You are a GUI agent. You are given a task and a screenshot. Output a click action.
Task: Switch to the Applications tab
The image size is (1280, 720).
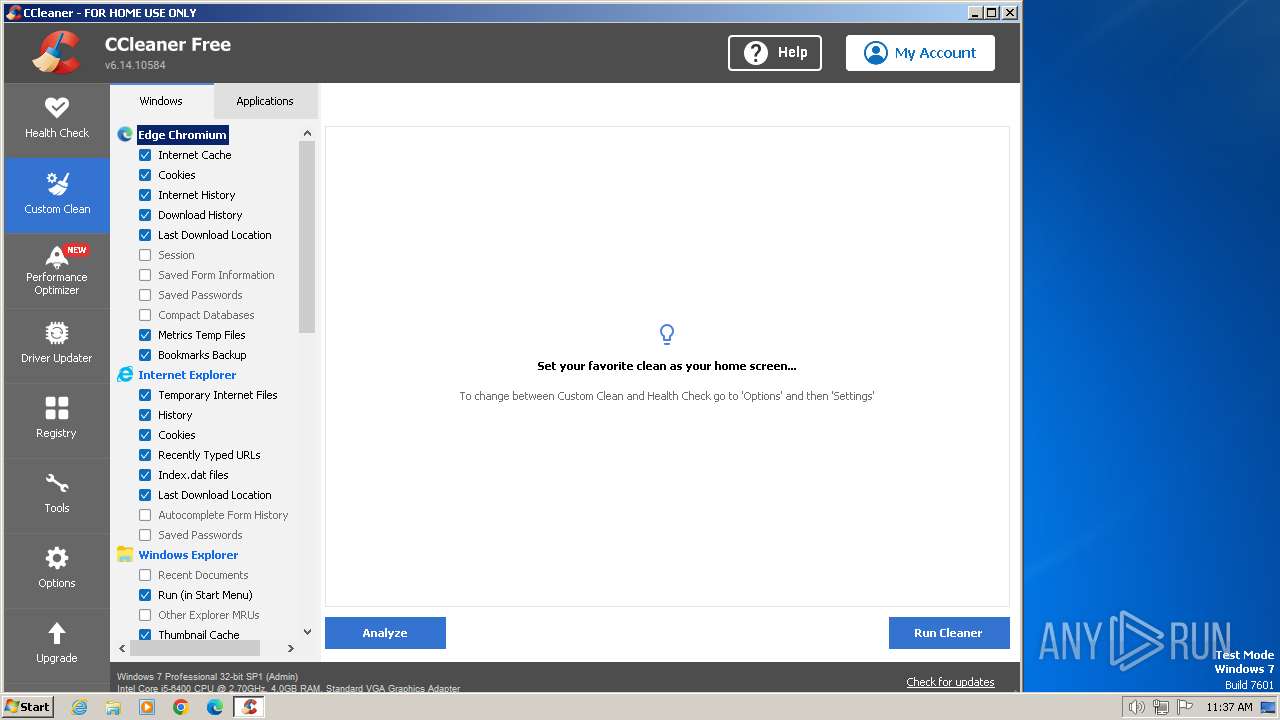(x=265, y=101)
